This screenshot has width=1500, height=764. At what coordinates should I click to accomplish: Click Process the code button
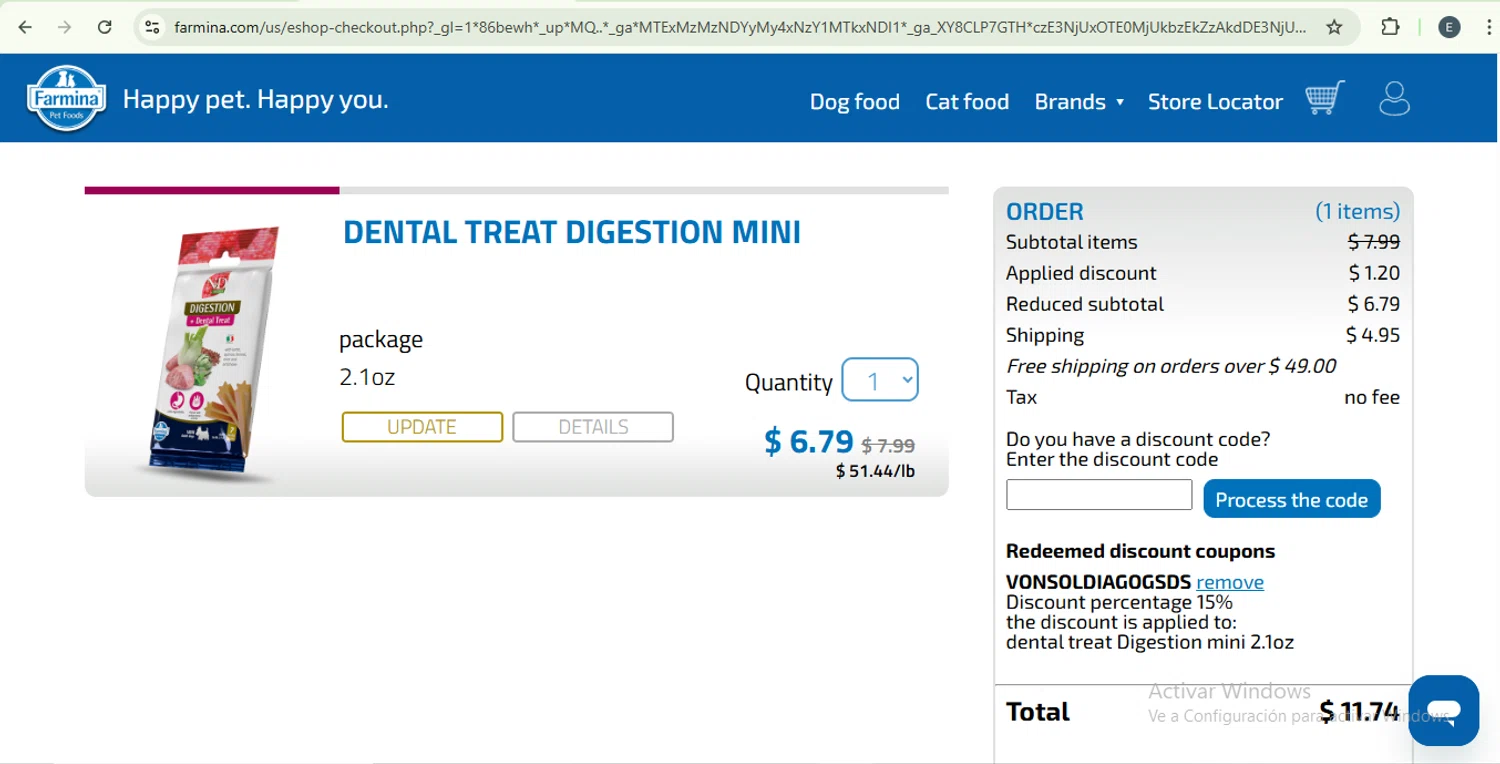pyautogui.click(x=1291, y=499)
